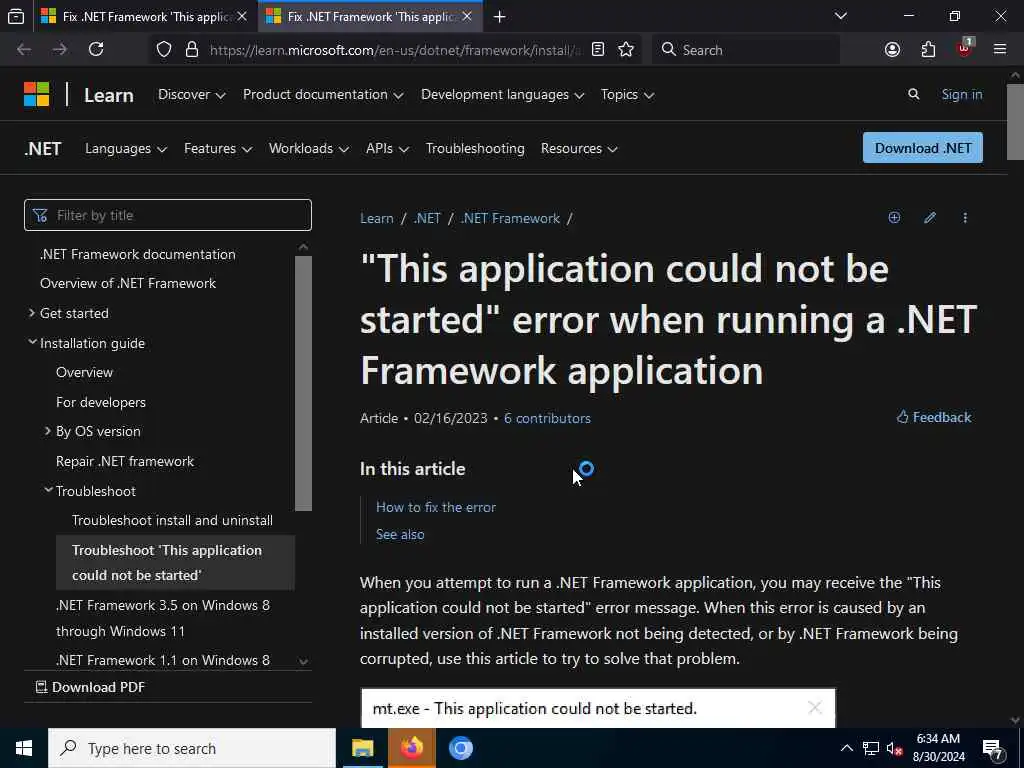The width and height of the screenshot is (1024, 768).
Task: Click the 6 contributors link
Action: click(x=547, y=418)
